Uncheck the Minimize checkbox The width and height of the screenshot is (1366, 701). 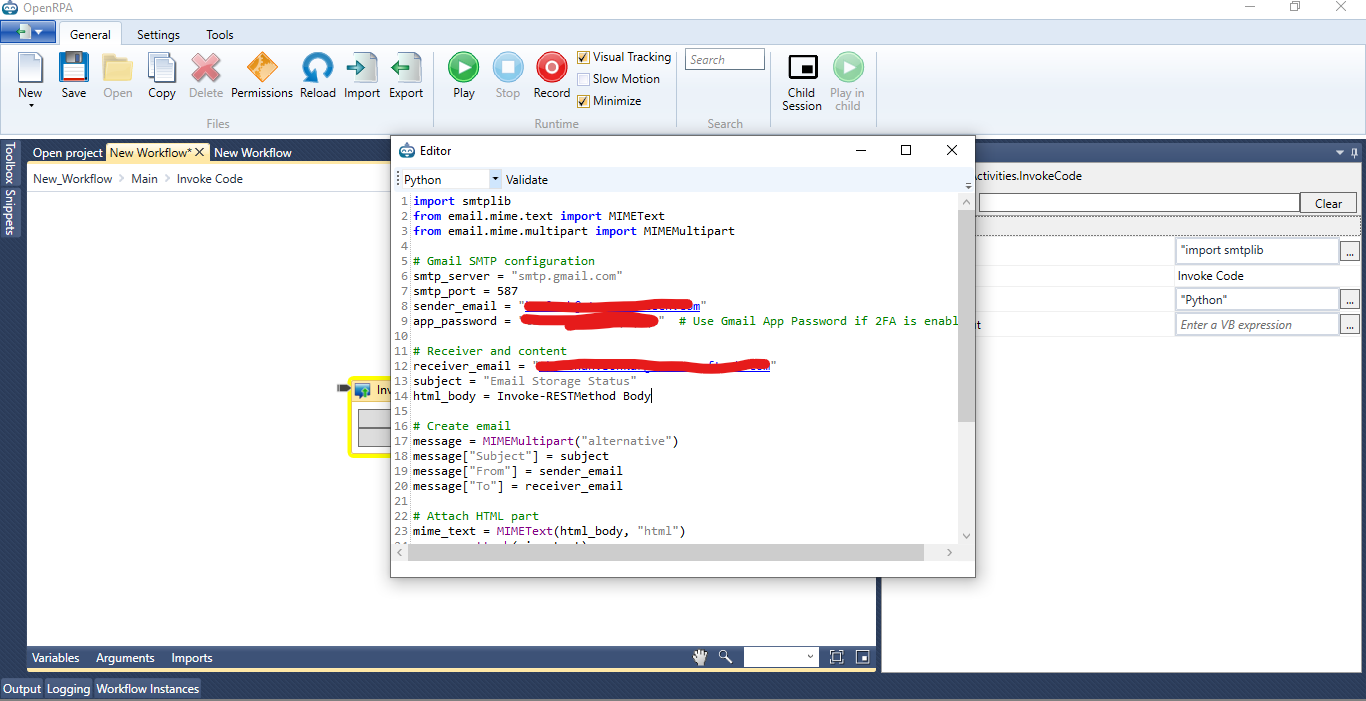pos(584,101)
